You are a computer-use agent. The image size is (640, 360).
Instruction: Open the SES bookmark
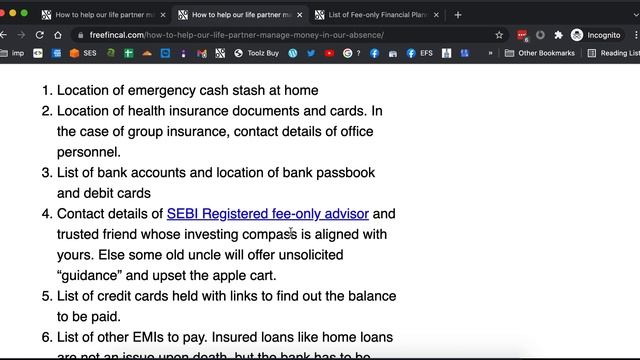tap(83, 53)
